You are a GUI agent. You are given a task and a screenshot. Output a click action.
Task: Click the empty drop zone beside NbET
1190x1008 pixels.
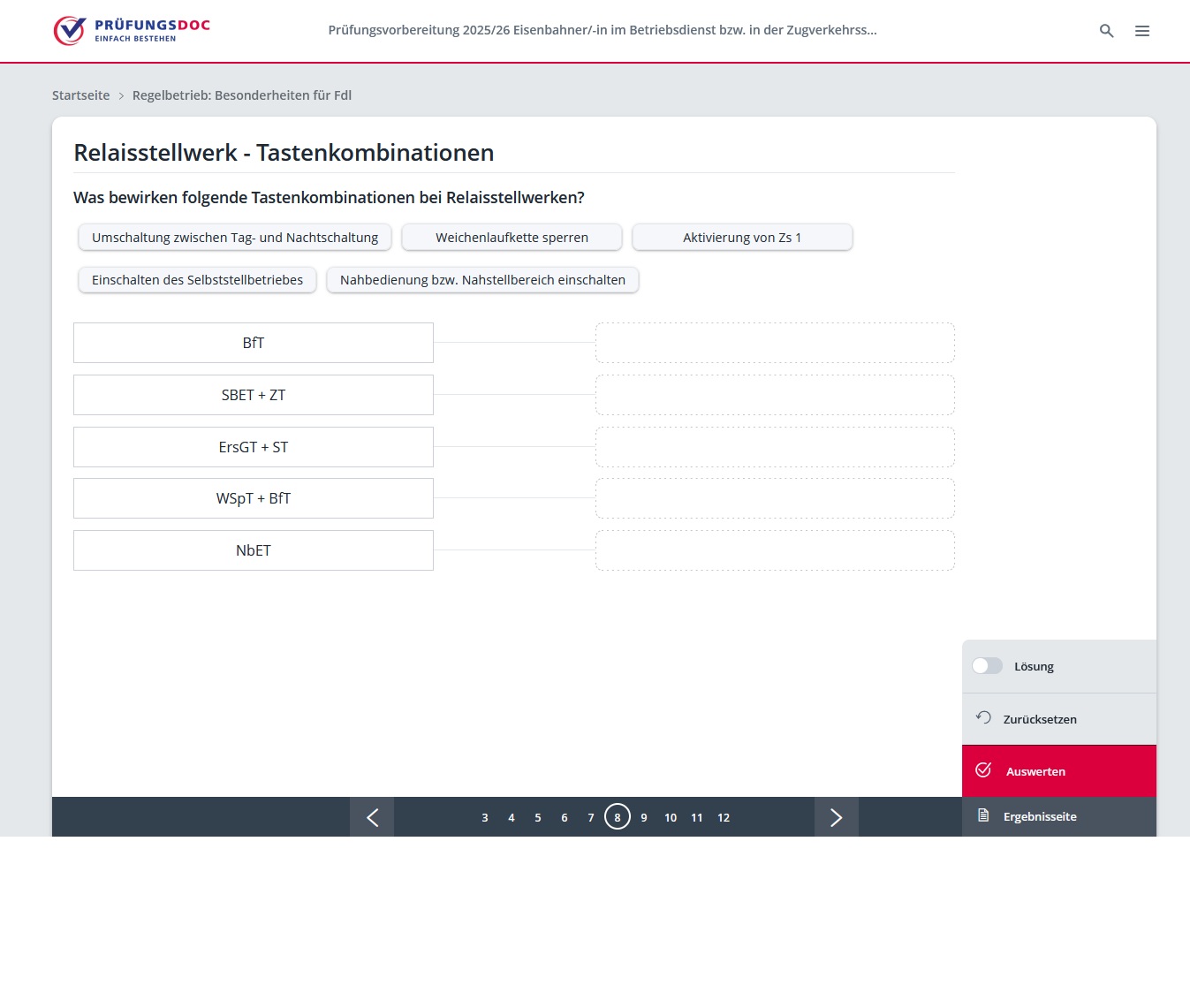point(775,550)
